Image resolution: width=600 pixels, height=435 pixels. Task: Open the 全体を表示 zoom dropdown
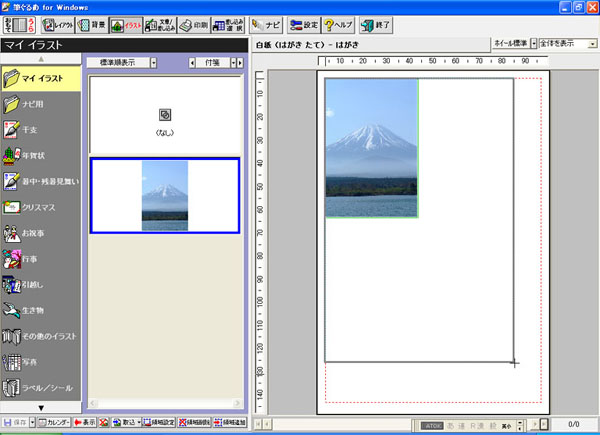point(594,45)
